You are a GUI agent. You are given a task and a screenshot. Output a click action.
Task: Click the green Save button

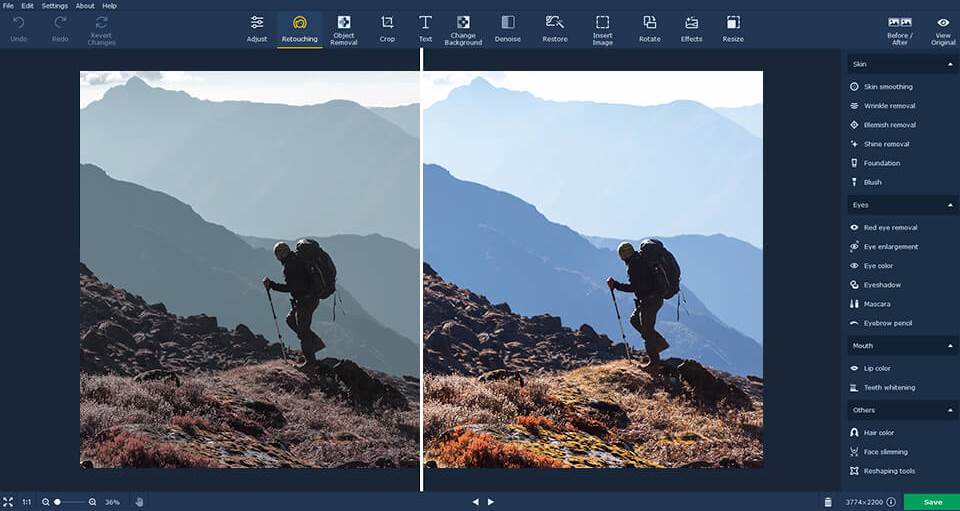(932, 502)
